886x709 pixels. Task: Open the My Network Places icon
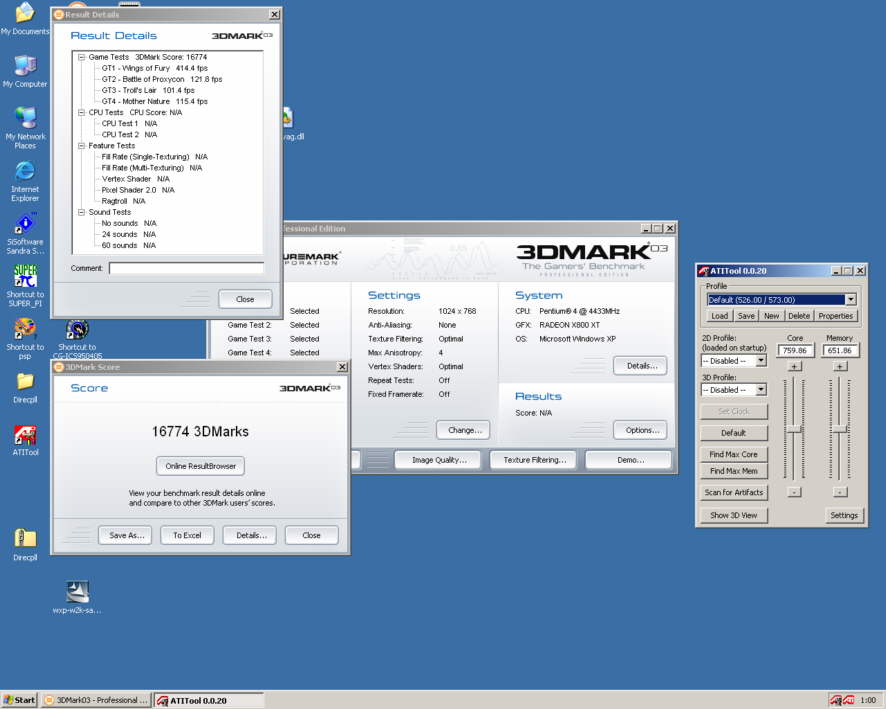point(25,119)
